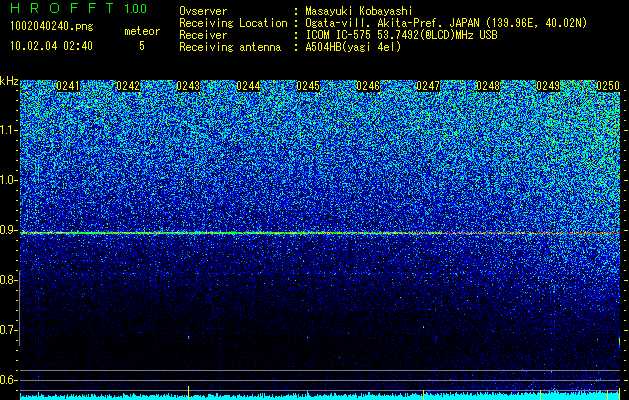Click the 0242 time marker label
Viewport: 629px width, 400px height.
(x=128, y=86)
